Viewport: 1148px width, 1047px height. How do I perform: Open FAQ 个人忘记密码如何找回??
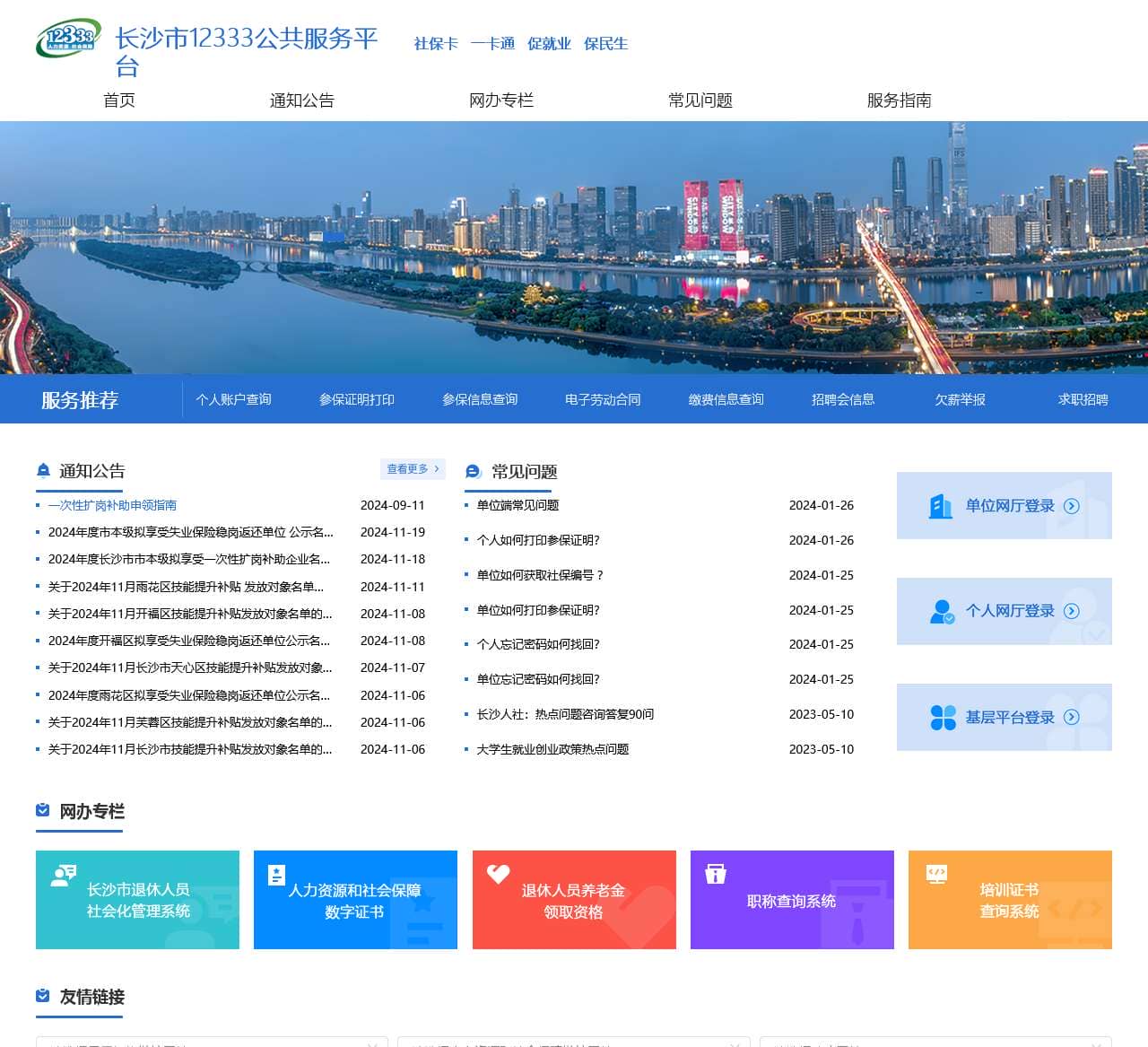point(538,644)
